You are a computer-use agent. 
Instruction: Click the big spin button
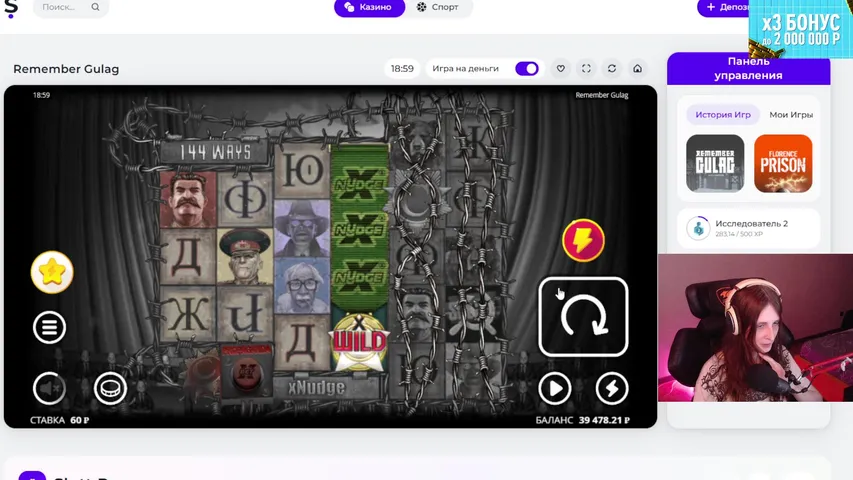583,317
